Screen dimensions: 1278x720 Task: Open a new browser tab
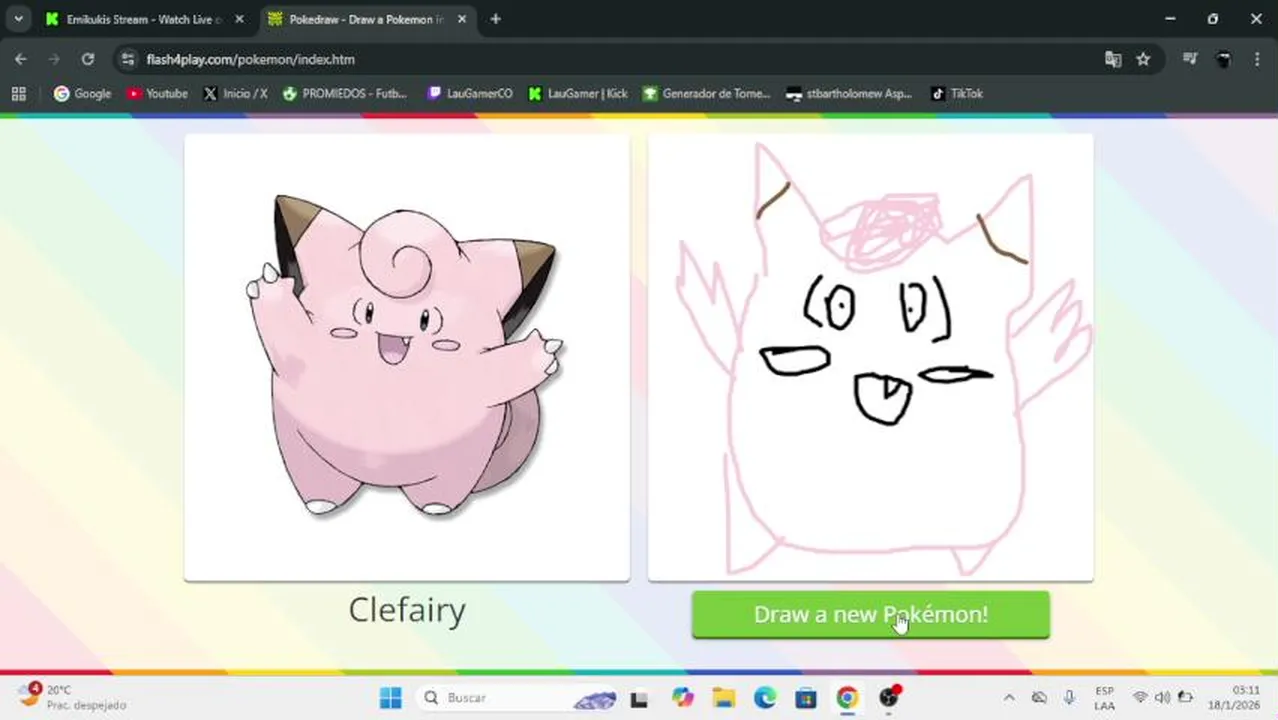[x=495, y=19]
